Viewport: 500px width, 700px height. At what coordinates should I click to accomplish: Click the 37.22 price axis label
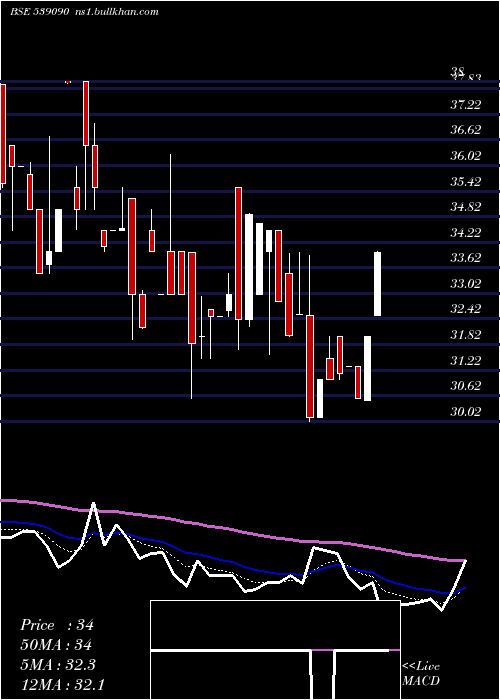pyautogui.click(x=466, y=104)
